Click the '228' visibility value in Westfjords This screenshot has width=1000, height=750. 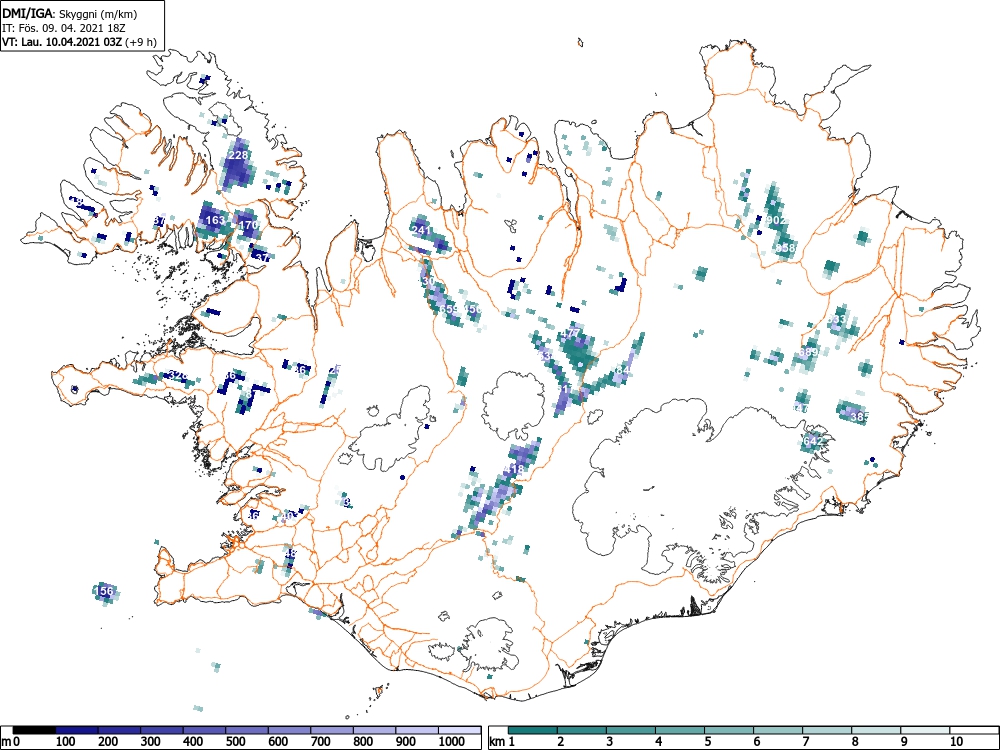pos(238,155)
